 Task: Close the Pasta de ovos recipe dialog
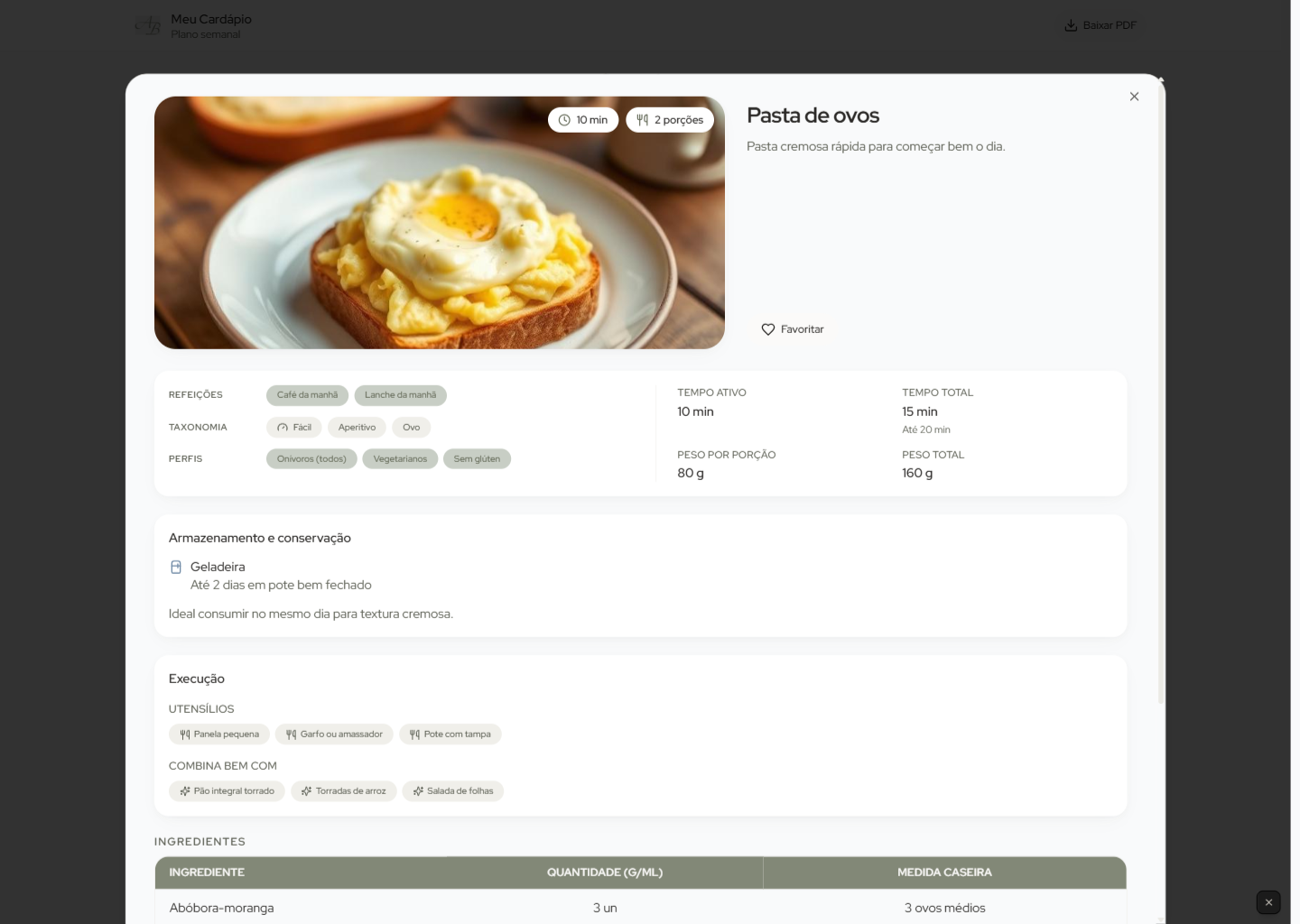click(x=1134, y=97)
